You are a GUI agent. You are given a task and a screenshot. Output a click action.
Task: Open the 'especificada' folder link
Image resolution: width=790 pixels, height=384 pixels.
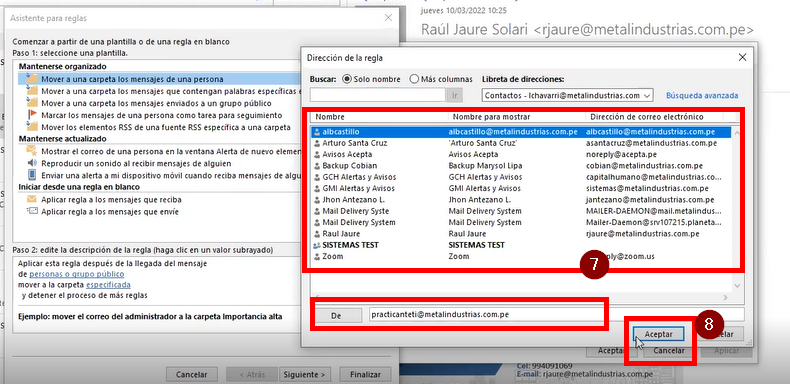pyautogui.click(x=108, y=285)
